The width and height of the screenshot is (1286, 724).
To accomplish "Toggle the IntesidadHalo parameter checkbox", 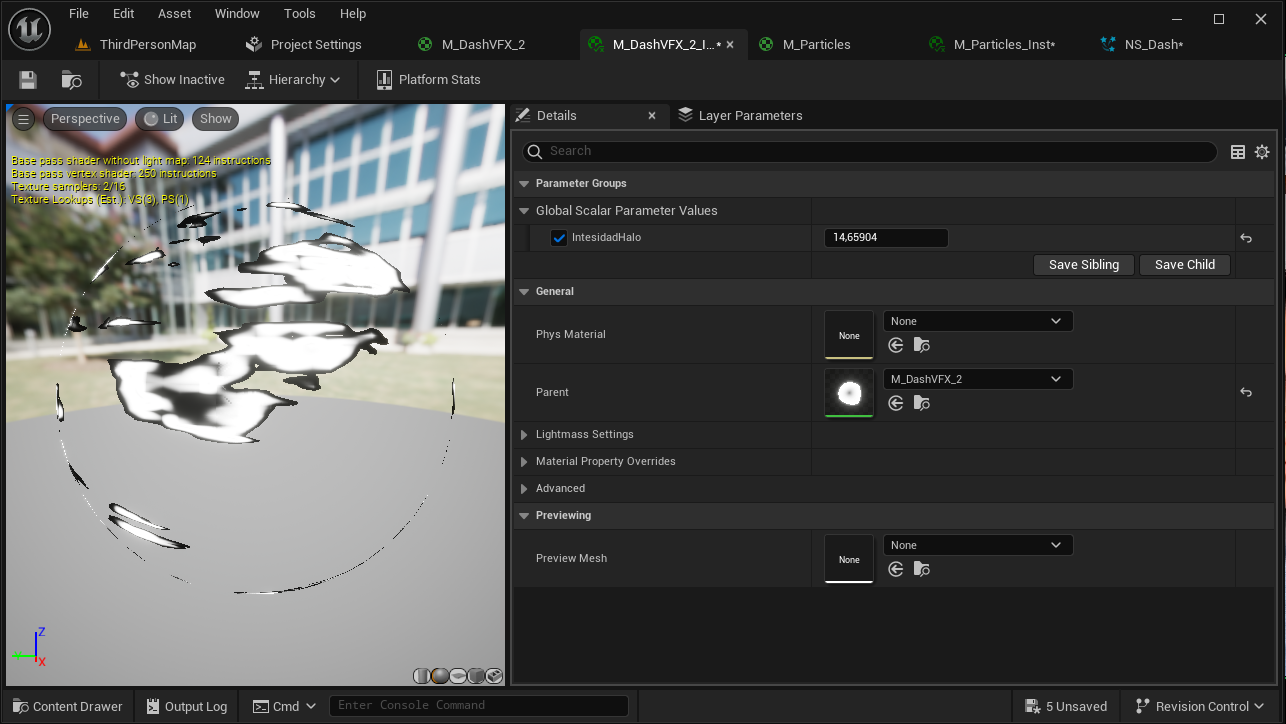I will point(559,238).
